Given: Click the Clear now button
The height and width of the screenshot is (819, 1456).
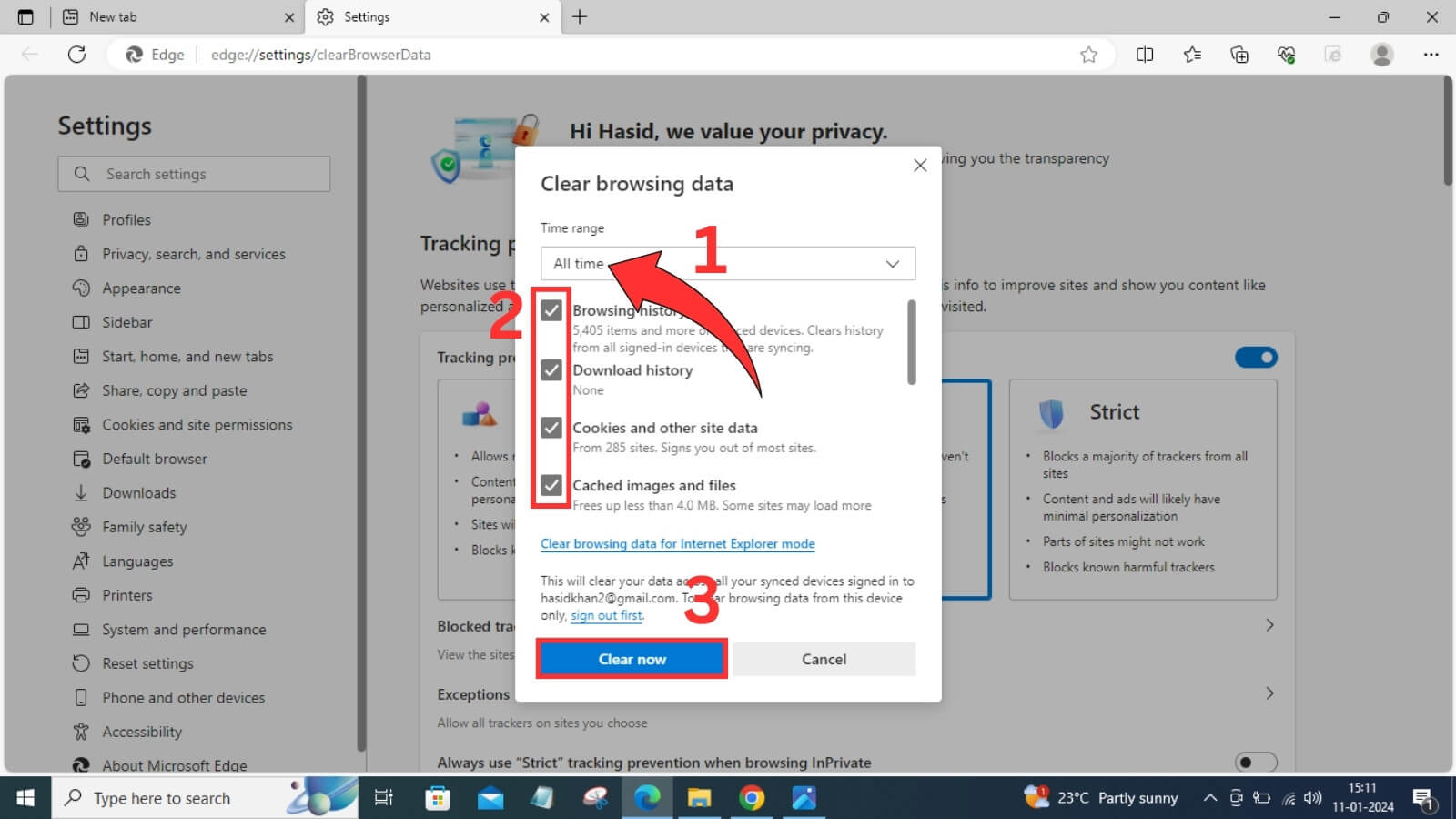Looking at the screenshot, I should (632, 658).
